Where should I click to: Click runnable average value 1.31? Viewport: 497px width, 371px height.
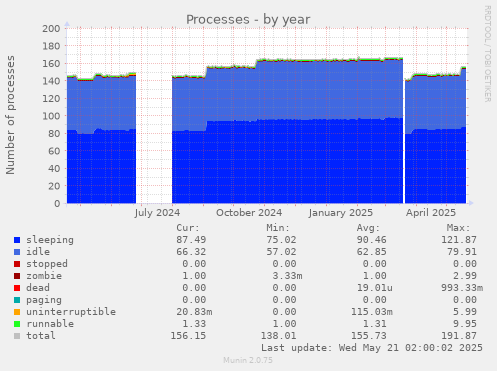click(375, 324)
